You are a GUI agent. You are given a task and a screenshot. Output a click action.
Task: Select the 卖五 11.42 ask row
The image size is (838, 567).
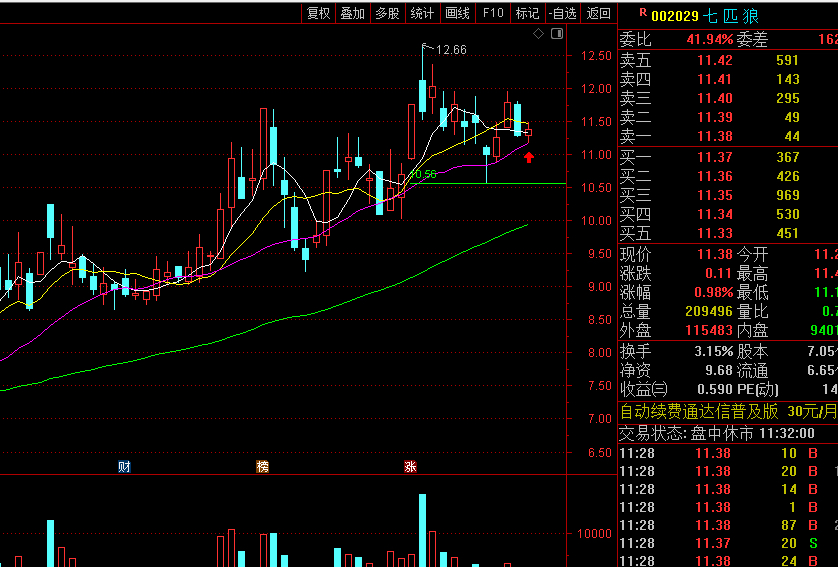point(728,60)
